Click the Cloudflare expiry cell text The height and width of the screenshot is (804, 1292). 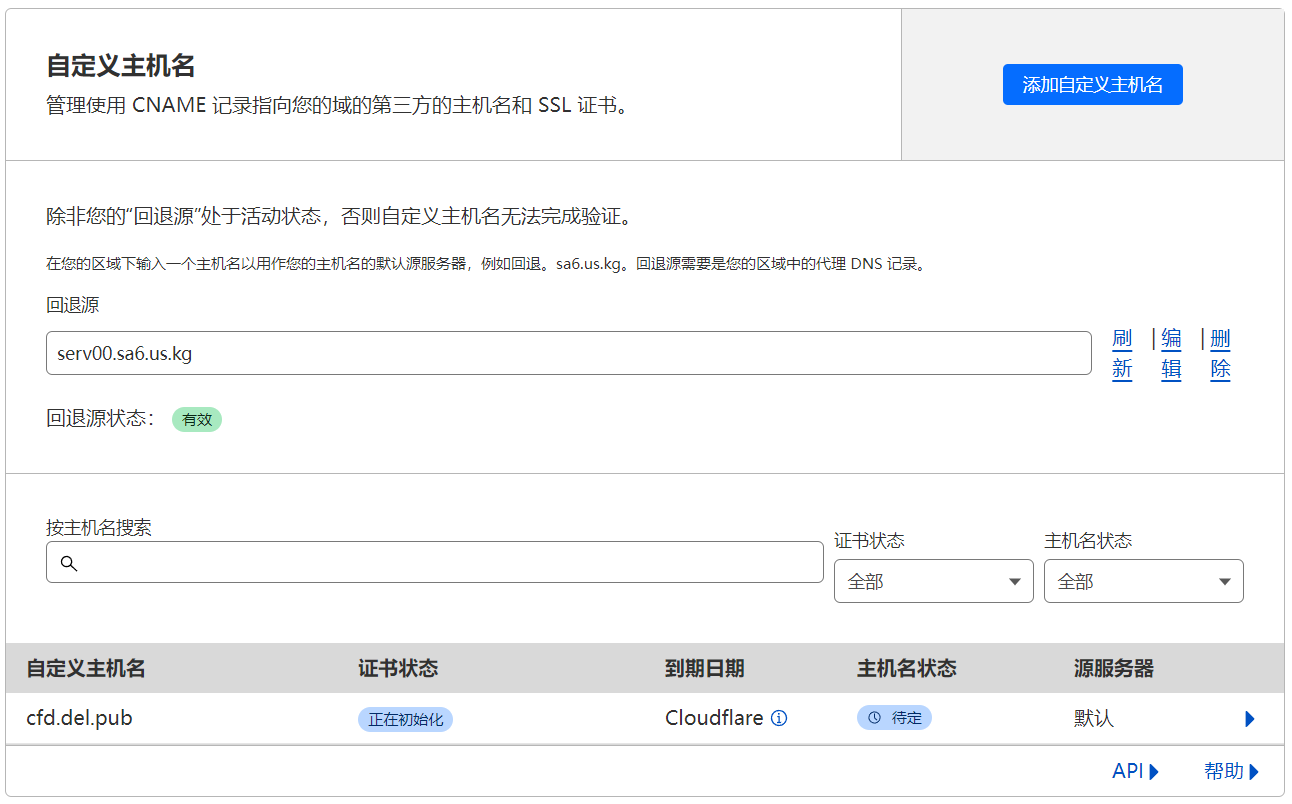714,718
